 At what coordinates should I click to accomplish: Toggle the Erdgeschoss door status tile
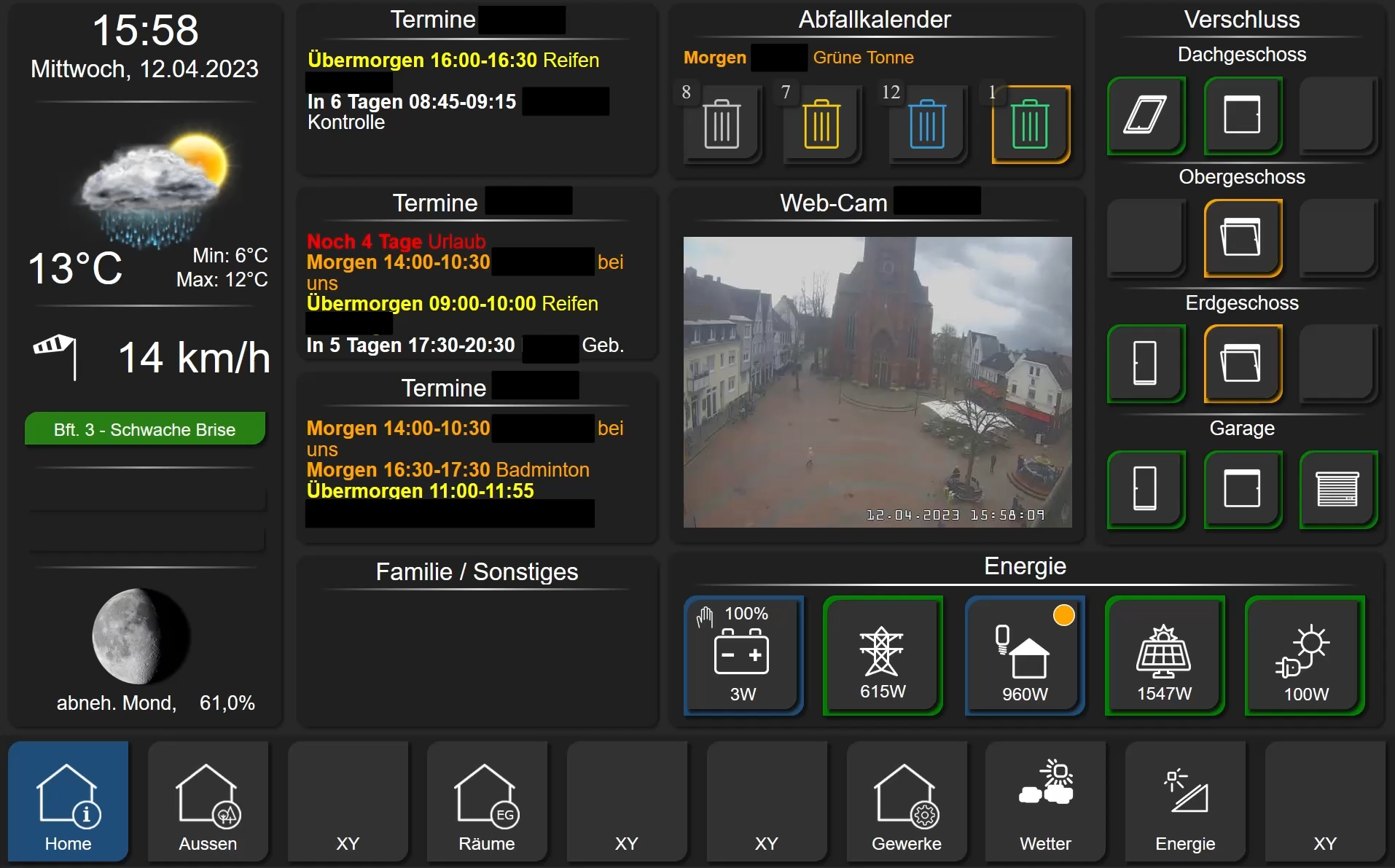point(1145,363)
